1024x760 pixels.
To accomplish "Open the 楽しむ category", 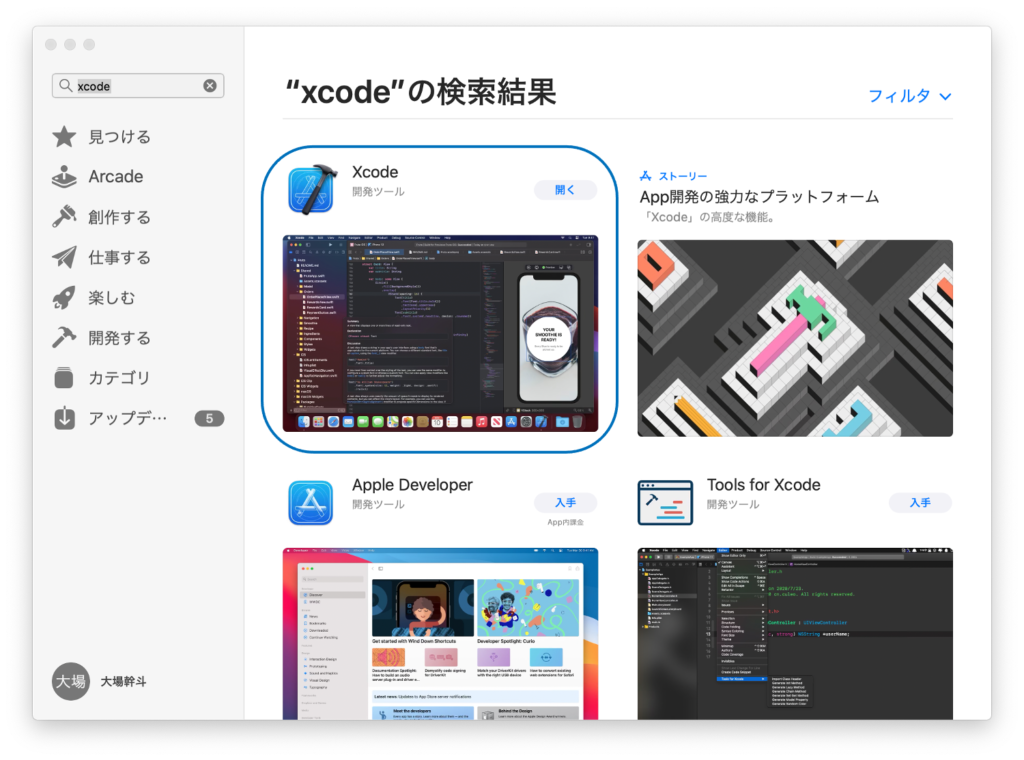I will coord(107,297).
